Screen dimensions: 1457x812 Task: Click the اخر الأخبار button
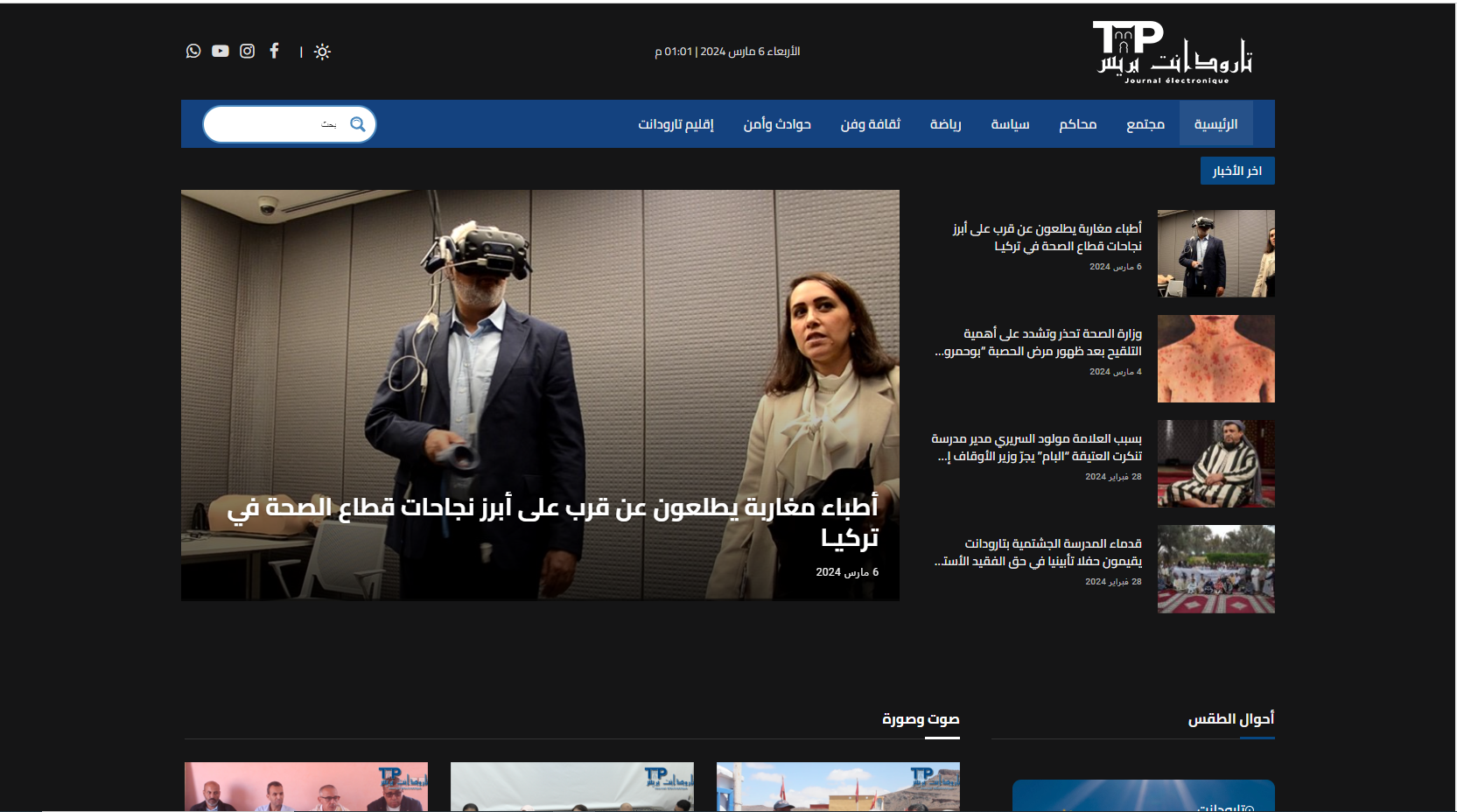pyautogui.click(x=1236, y=171)
